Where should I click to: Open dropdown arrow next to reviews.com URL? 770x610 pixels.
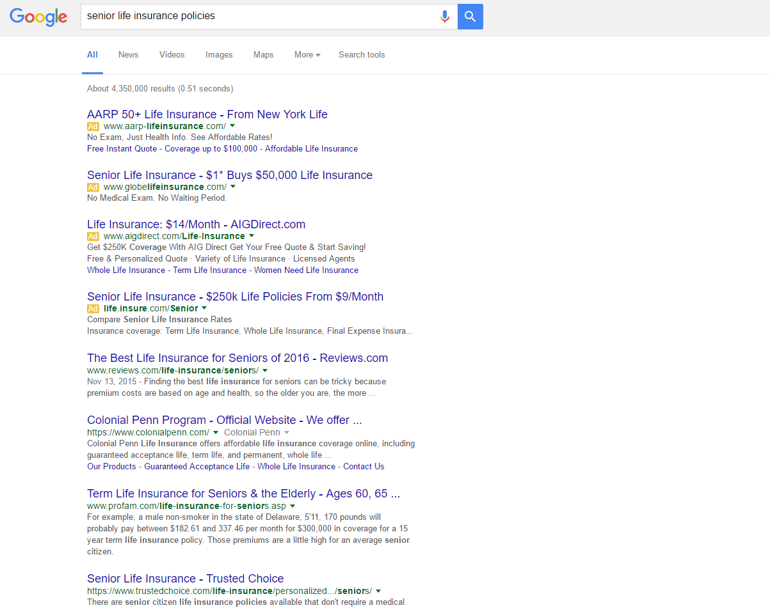266,370
